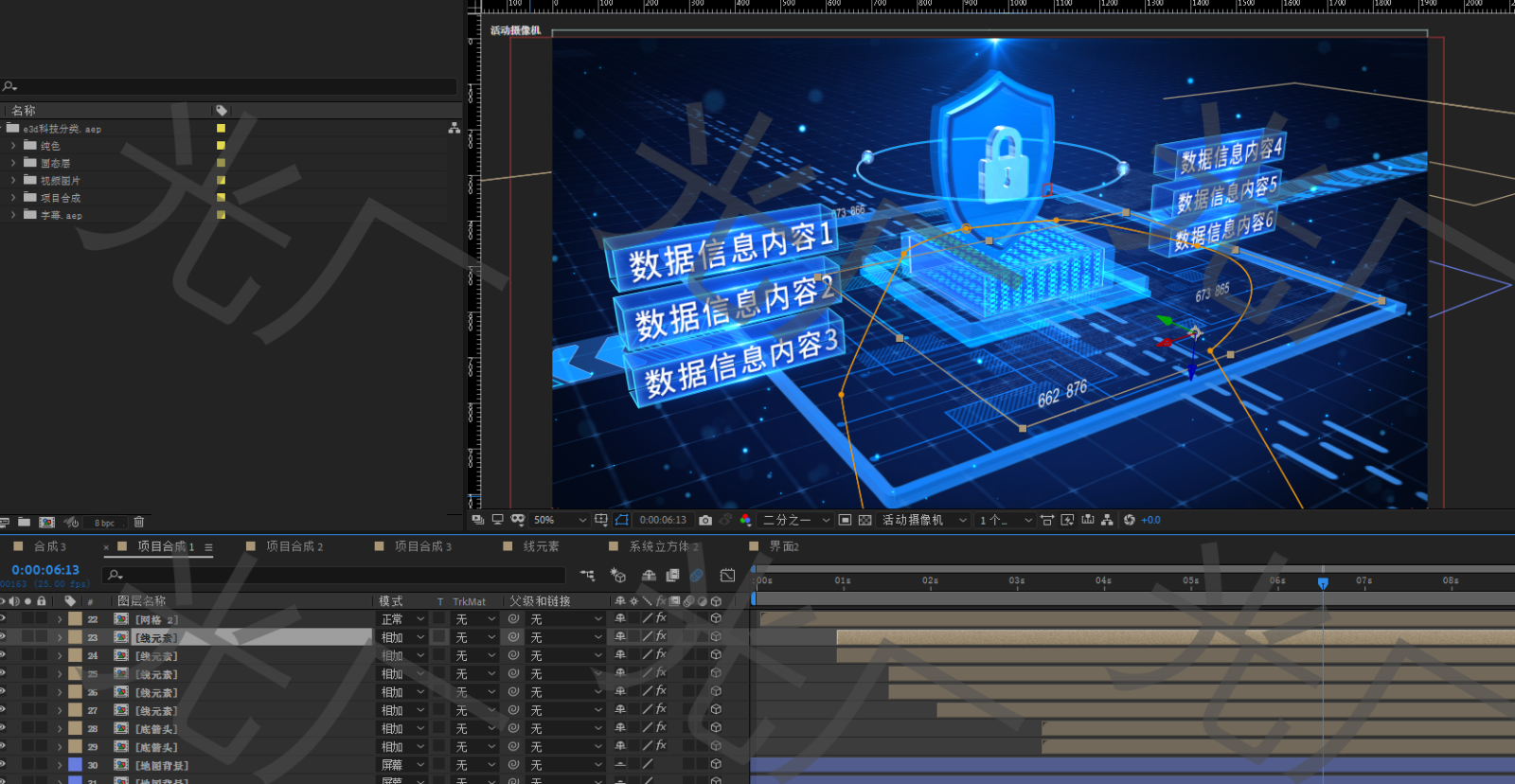Screen dimensions: 1515x784
Task: Create new folder in project panel
Action: pyautogui.click(x=24, y=522)
